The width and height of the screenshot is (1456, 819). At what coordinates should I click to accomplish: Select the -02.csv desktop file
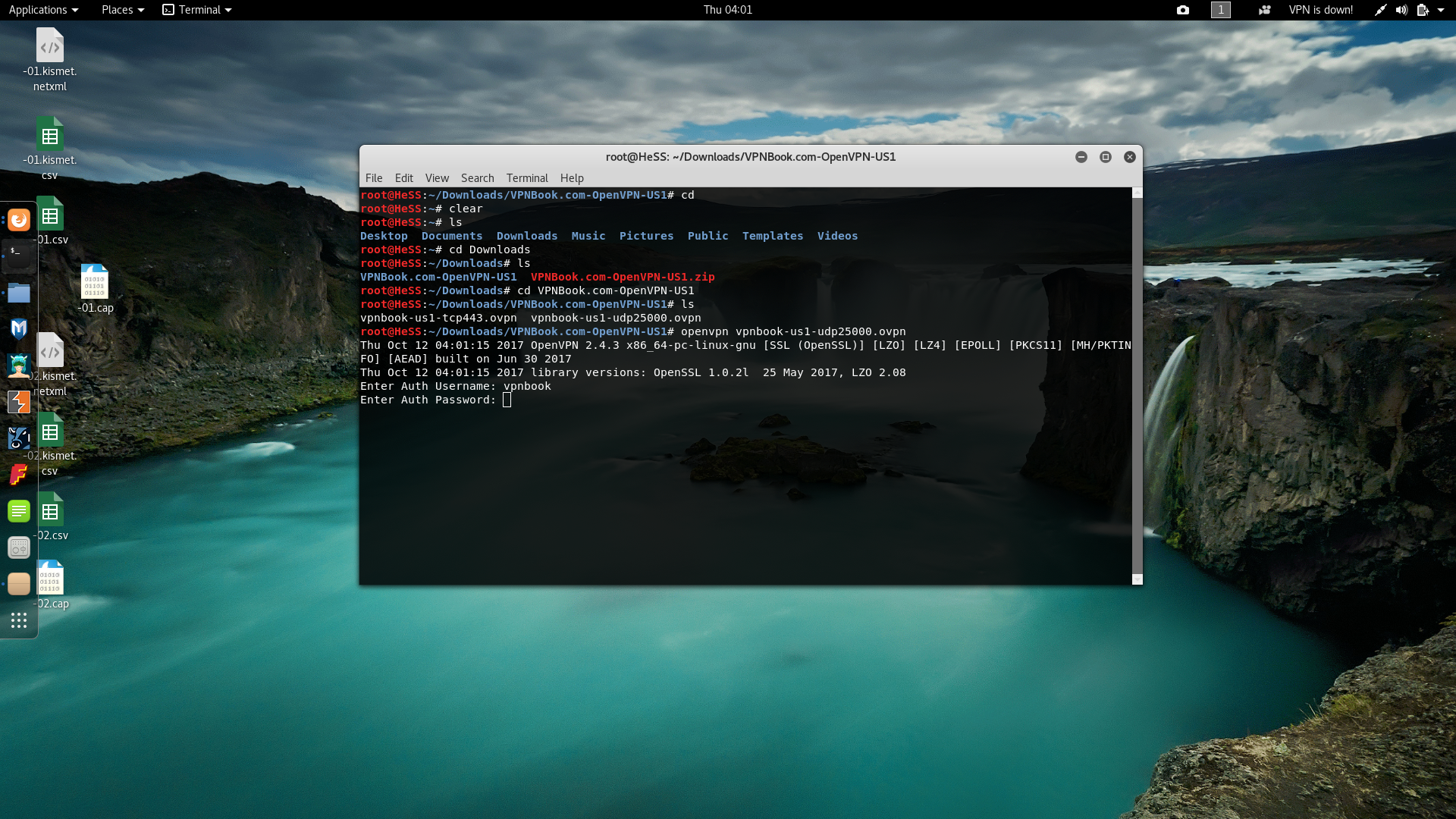(x=50, y=516)
